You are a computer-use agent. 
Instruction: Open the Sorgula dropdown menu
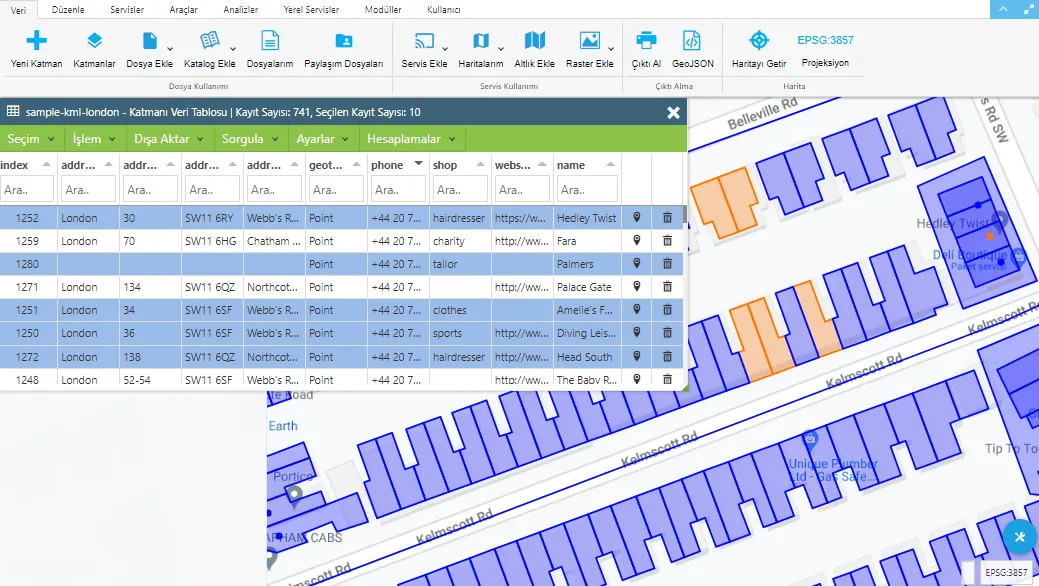pos(250,139)
